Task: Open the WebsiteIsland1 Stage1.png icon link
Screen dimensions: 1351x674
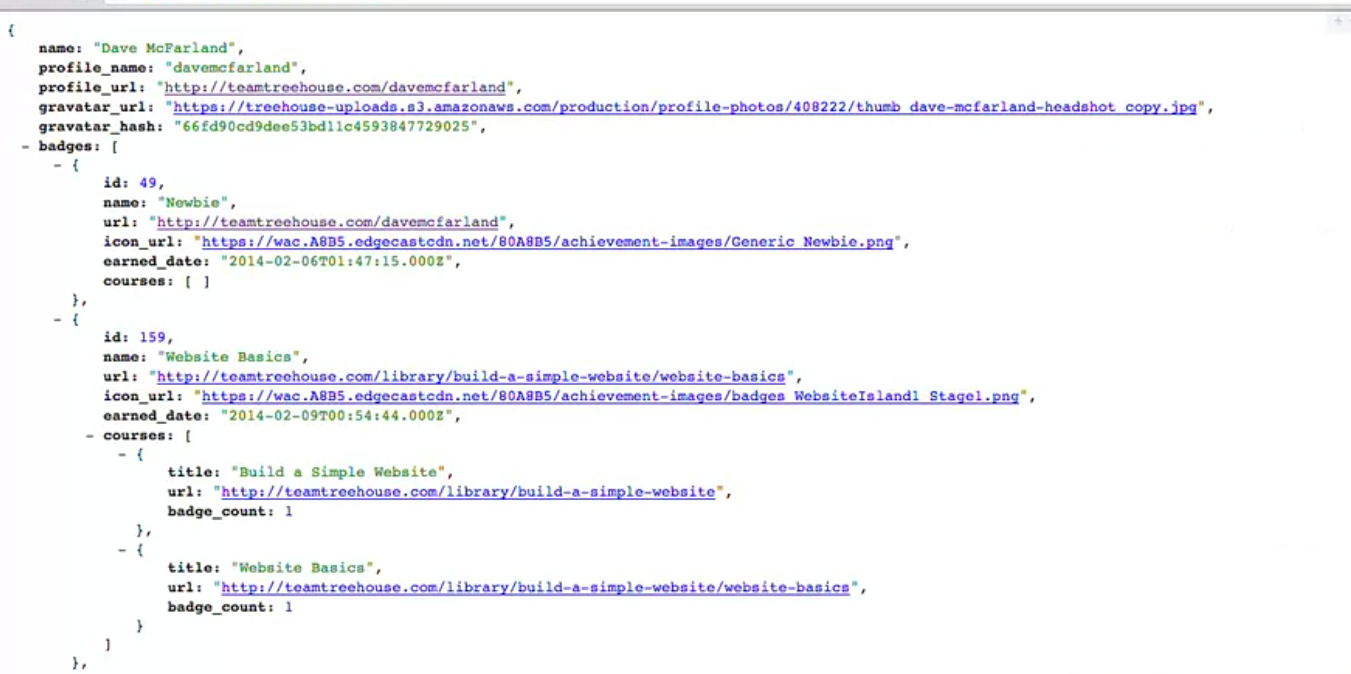Action: [610, 397]
